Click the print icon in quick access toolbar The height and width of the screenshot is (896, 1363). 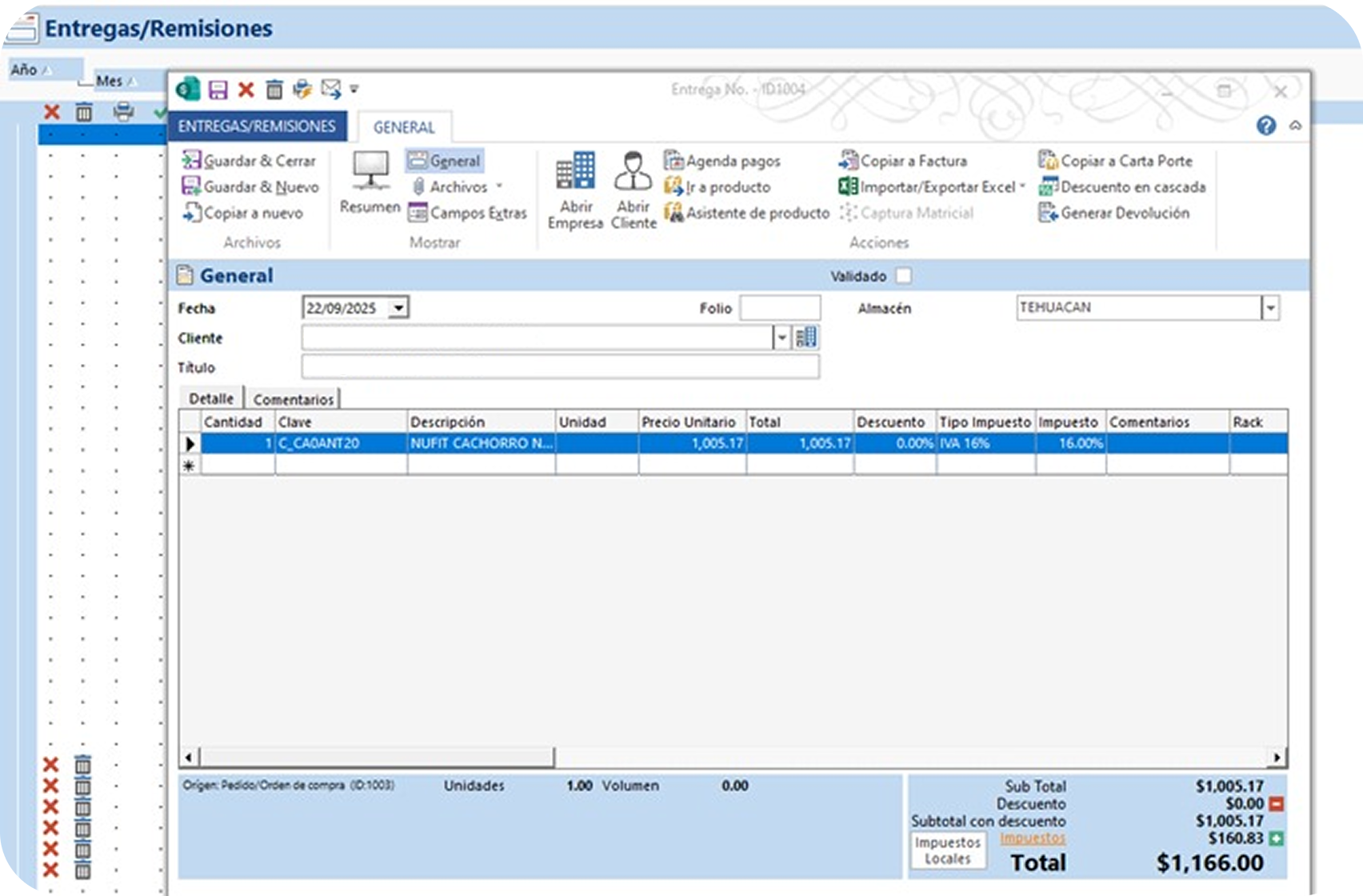[x=302, y=90]
